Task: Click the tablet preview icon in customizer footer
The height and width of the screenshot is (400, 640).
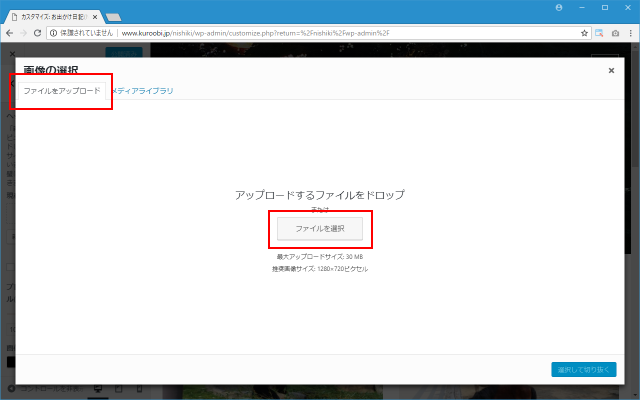Action: pyautogui.click(x=119, y=389)
